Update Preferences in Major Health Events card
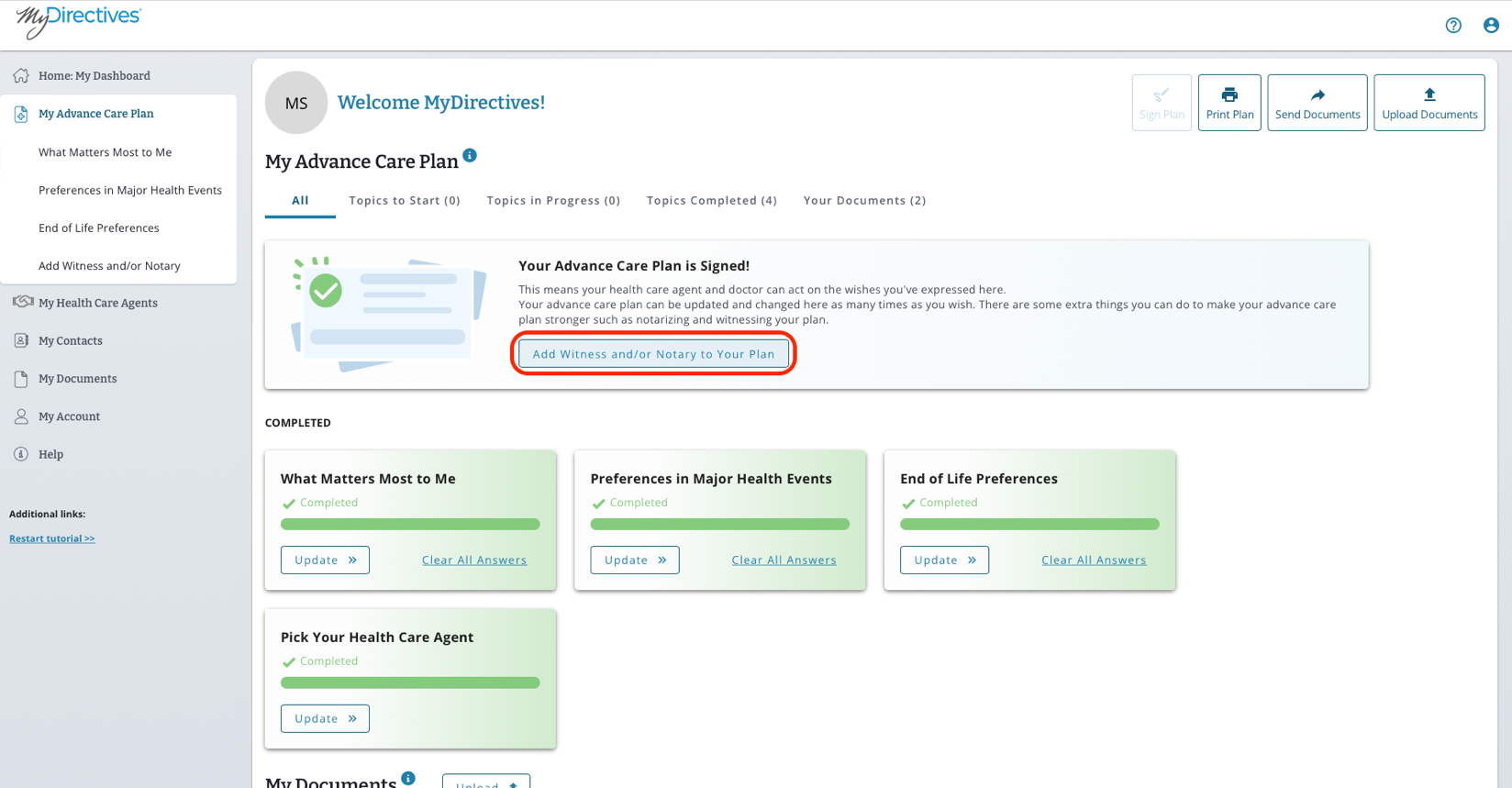The height and width of the screenshot is (788, 1512). point(635,560)
